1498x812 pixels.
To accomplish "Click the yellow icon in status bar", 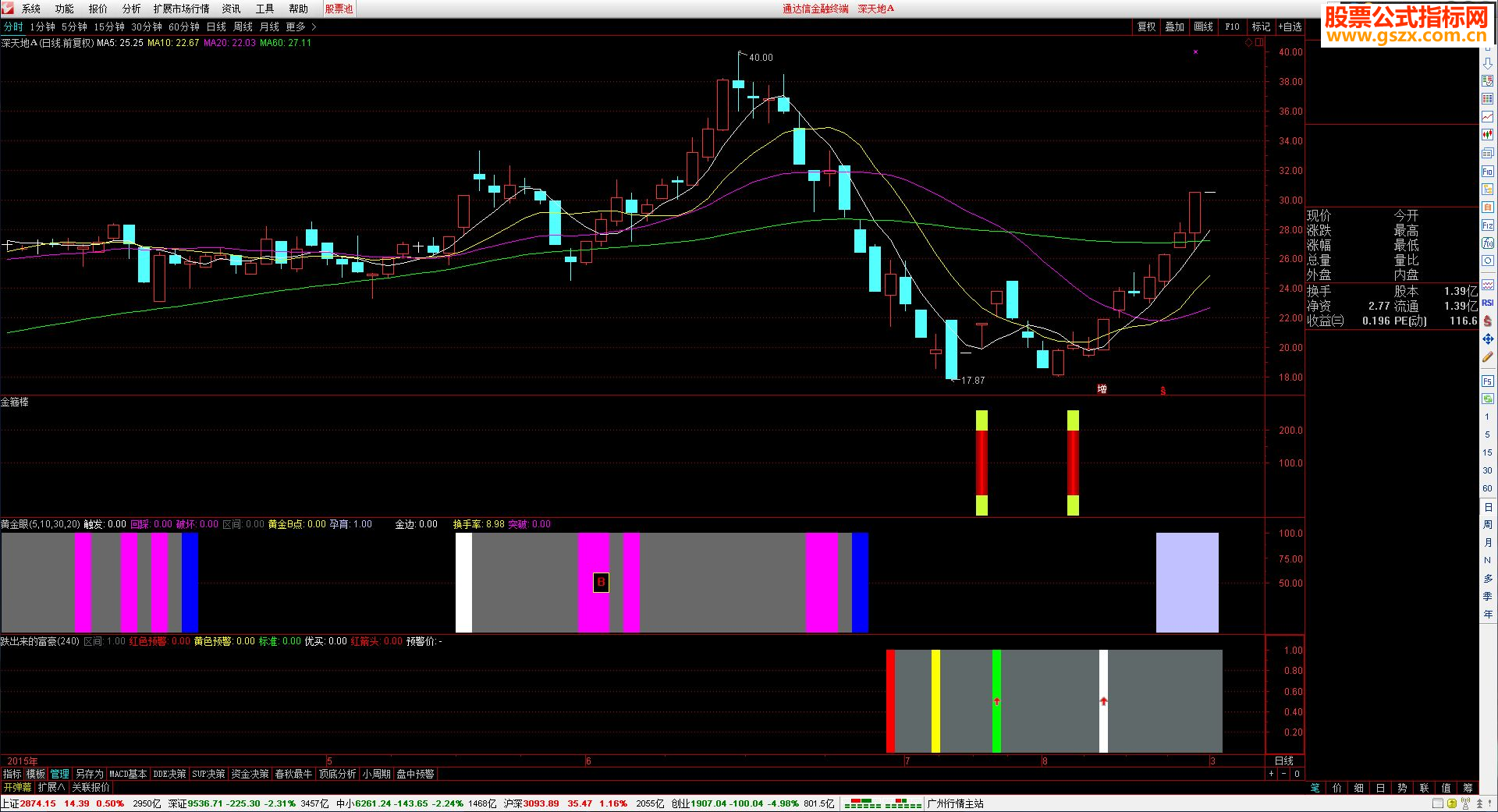I will click(x=1451, y=803).
